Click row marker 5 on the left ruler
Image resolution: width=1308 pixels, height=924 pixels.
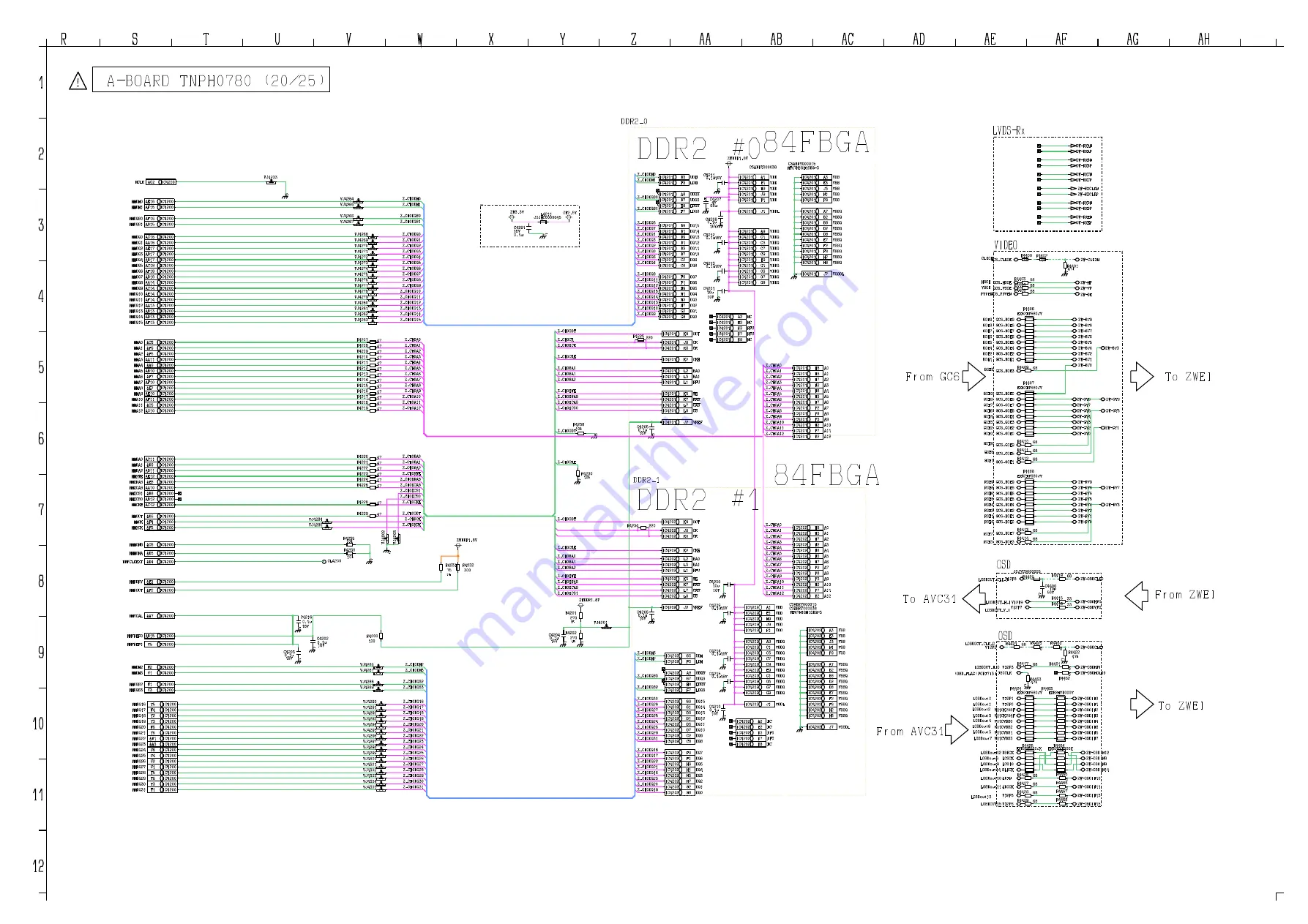(x=41, y=367)
